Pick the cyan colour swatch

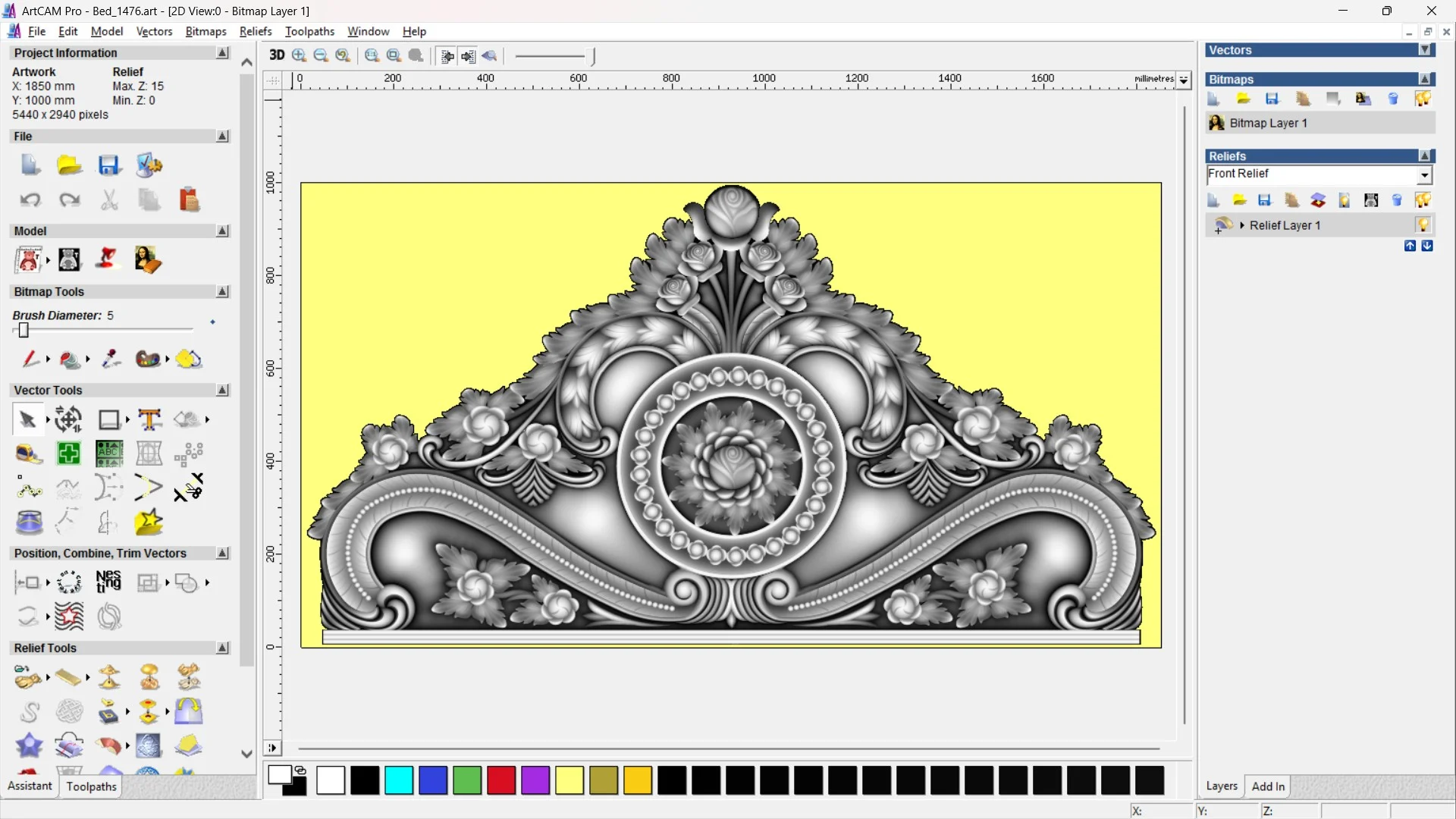click(x=399, y=780)
